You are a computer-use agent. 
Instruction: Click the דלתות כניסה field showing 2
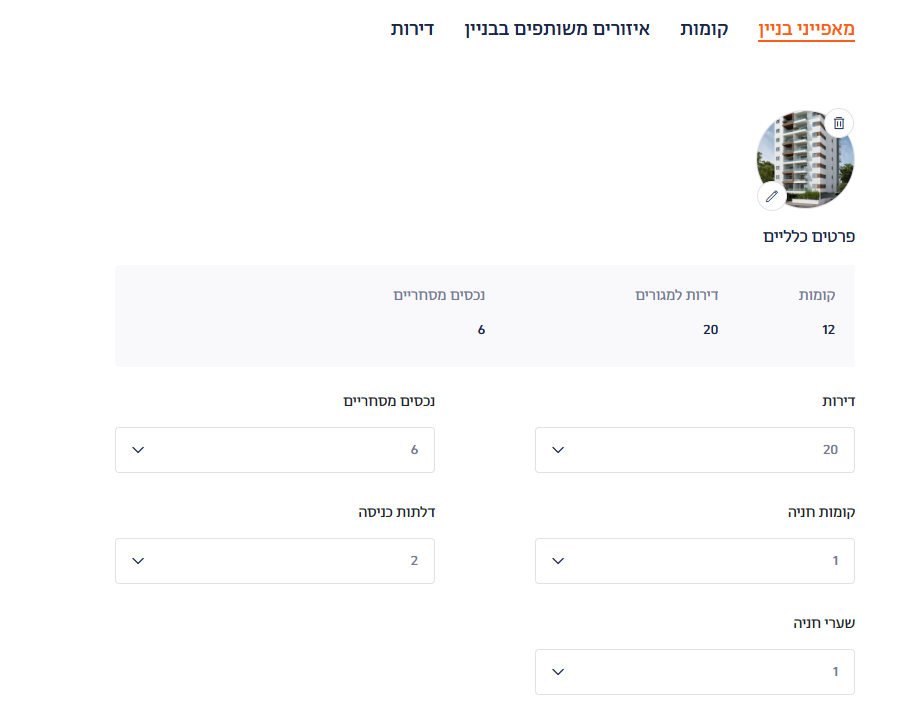point(275,561)
